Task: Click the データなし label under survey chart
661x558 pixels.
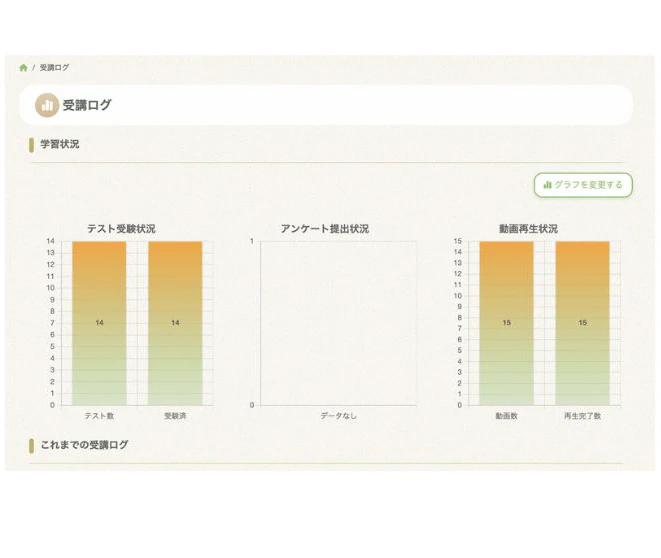Action: [339, 416]
